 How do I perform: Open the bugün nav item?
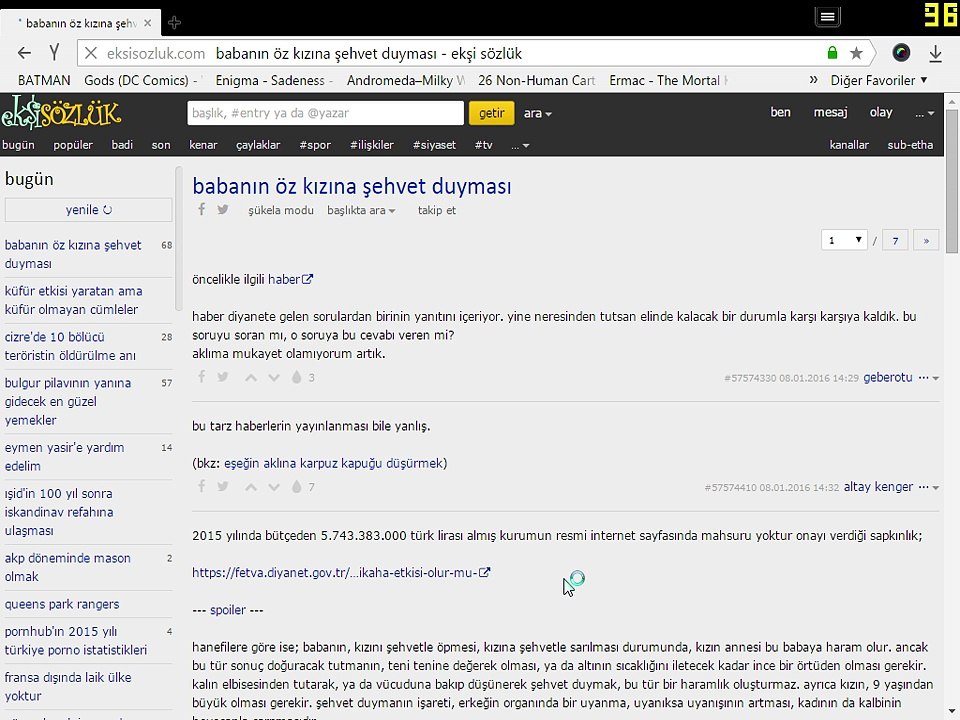18,145
